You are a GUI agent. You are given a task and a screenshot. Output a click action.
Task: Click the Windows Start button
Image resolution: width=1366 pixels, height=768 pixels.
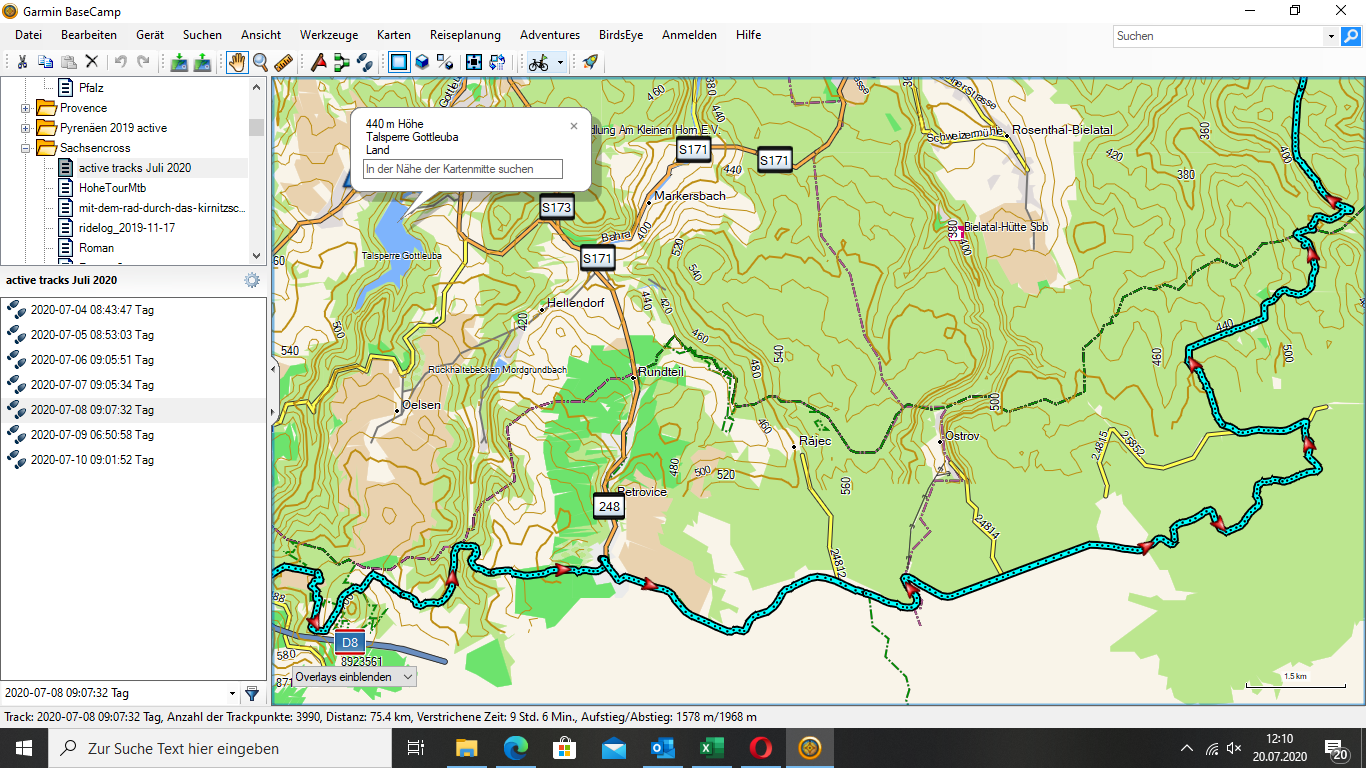[23, 748]
